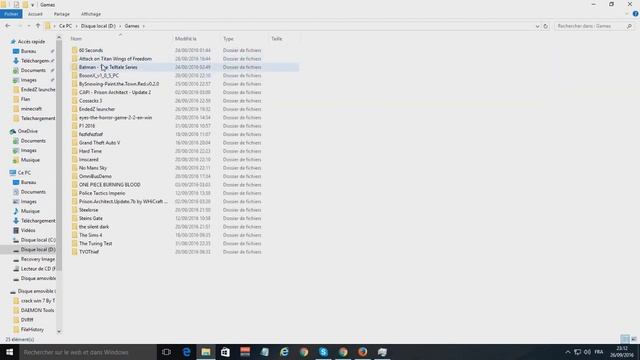Expand the ribbon with the chevron

[x=627, y=14]
